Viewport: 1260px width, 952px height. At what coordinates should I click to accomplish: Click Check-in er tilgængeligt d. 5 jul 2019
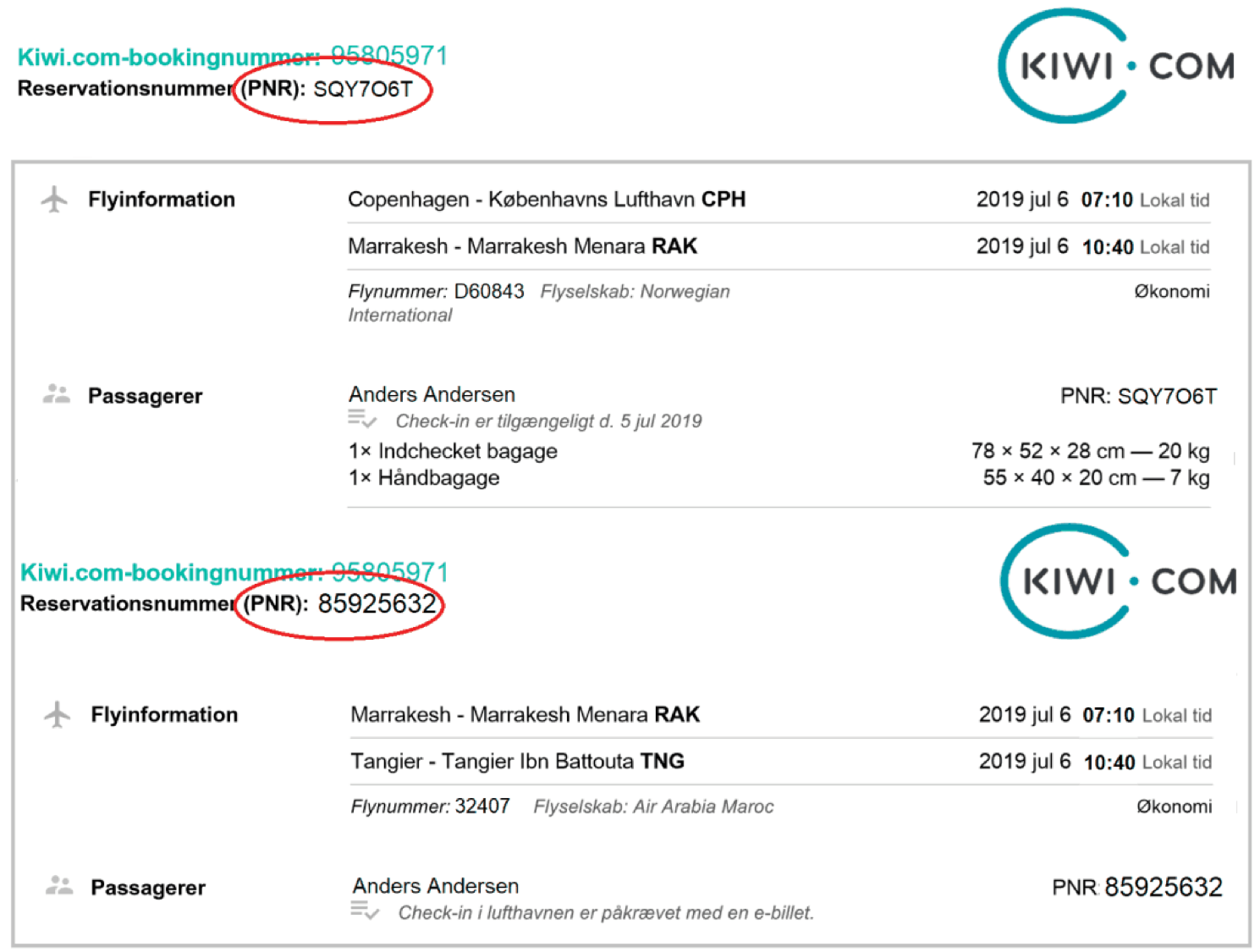[548, 421]
